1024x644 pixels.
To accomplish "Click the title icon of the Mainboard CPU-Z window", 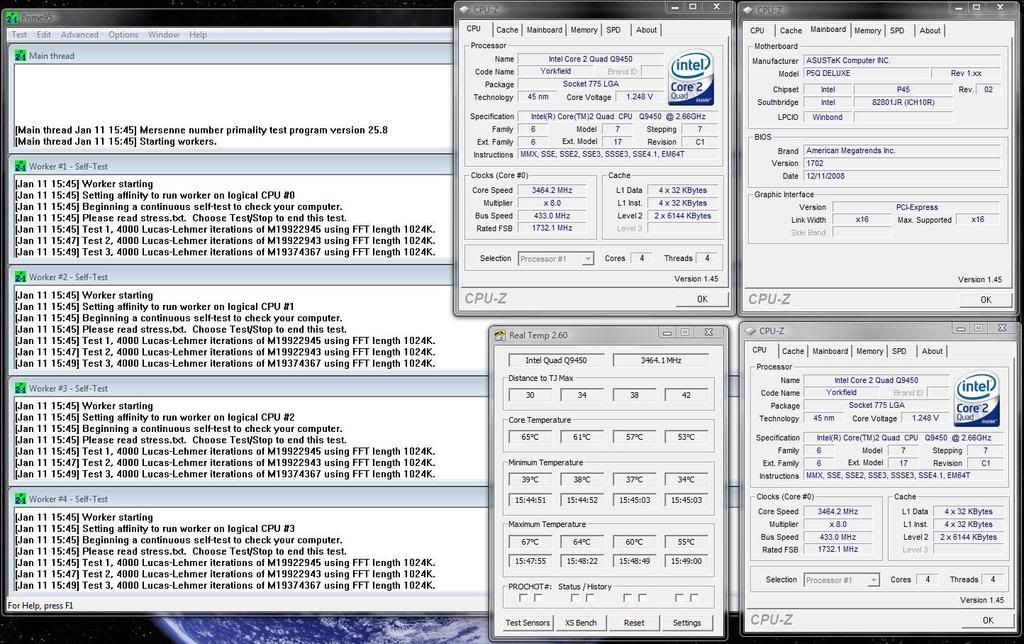I will pos(748,10).
